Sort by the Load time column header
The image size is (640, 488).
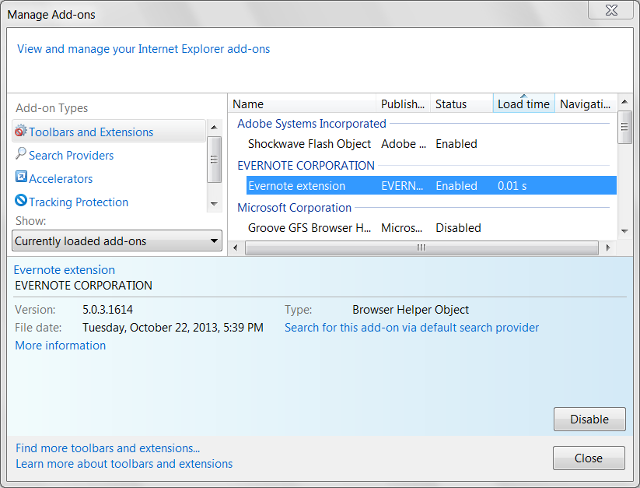tap(524, 104)
